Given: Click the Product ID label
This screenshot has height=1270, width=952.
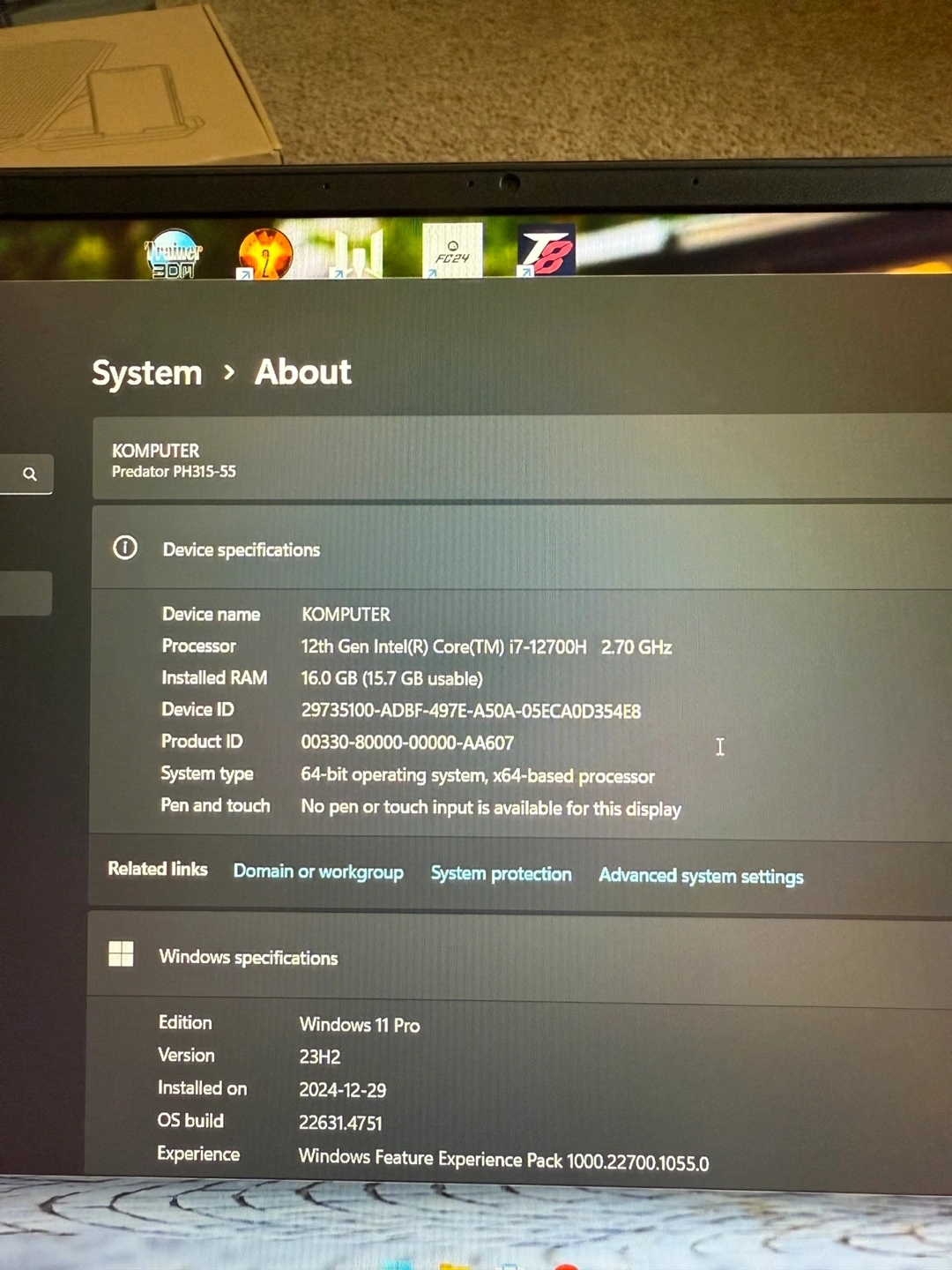Looking at the screenshot, I should click(x=202, y=741).
